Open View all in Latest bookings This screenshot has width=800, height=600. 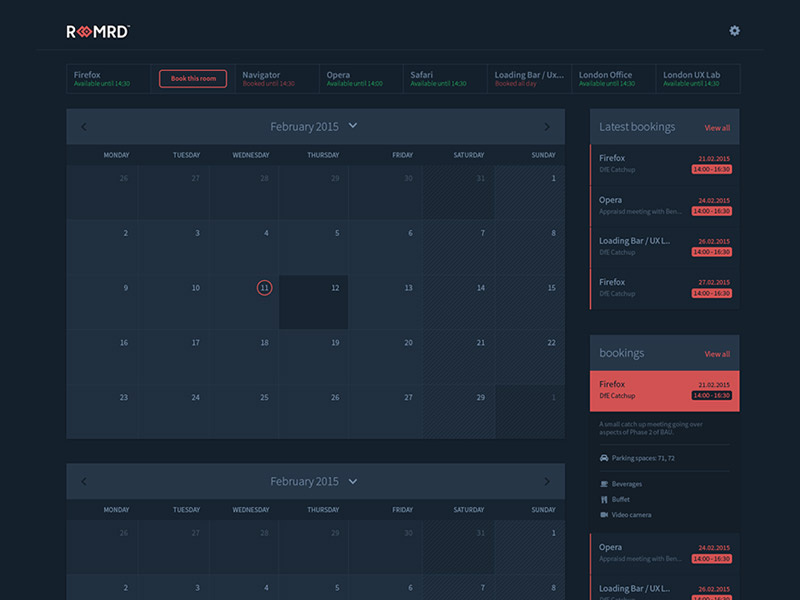point(718,127)
